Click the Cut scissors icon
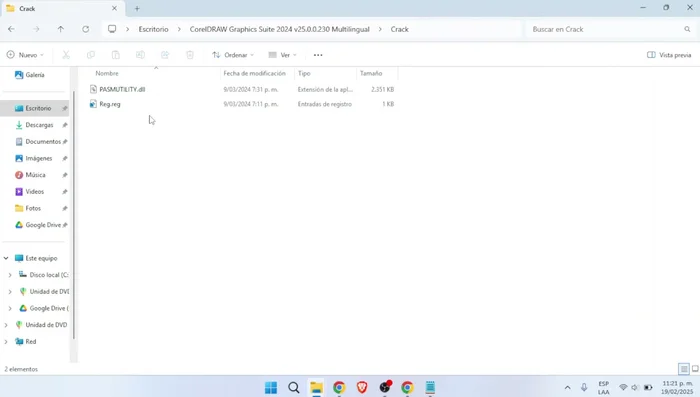This screenshot has height=397, width=700. point(66,55)
